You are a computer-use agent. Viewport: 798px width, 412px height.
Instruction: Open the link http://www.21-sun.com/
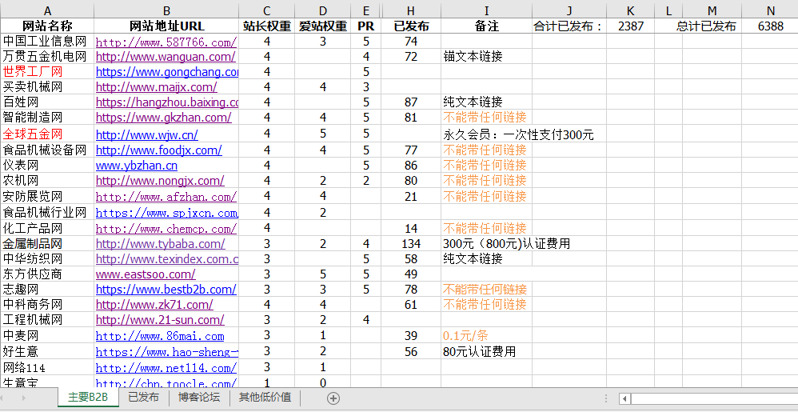160,320
